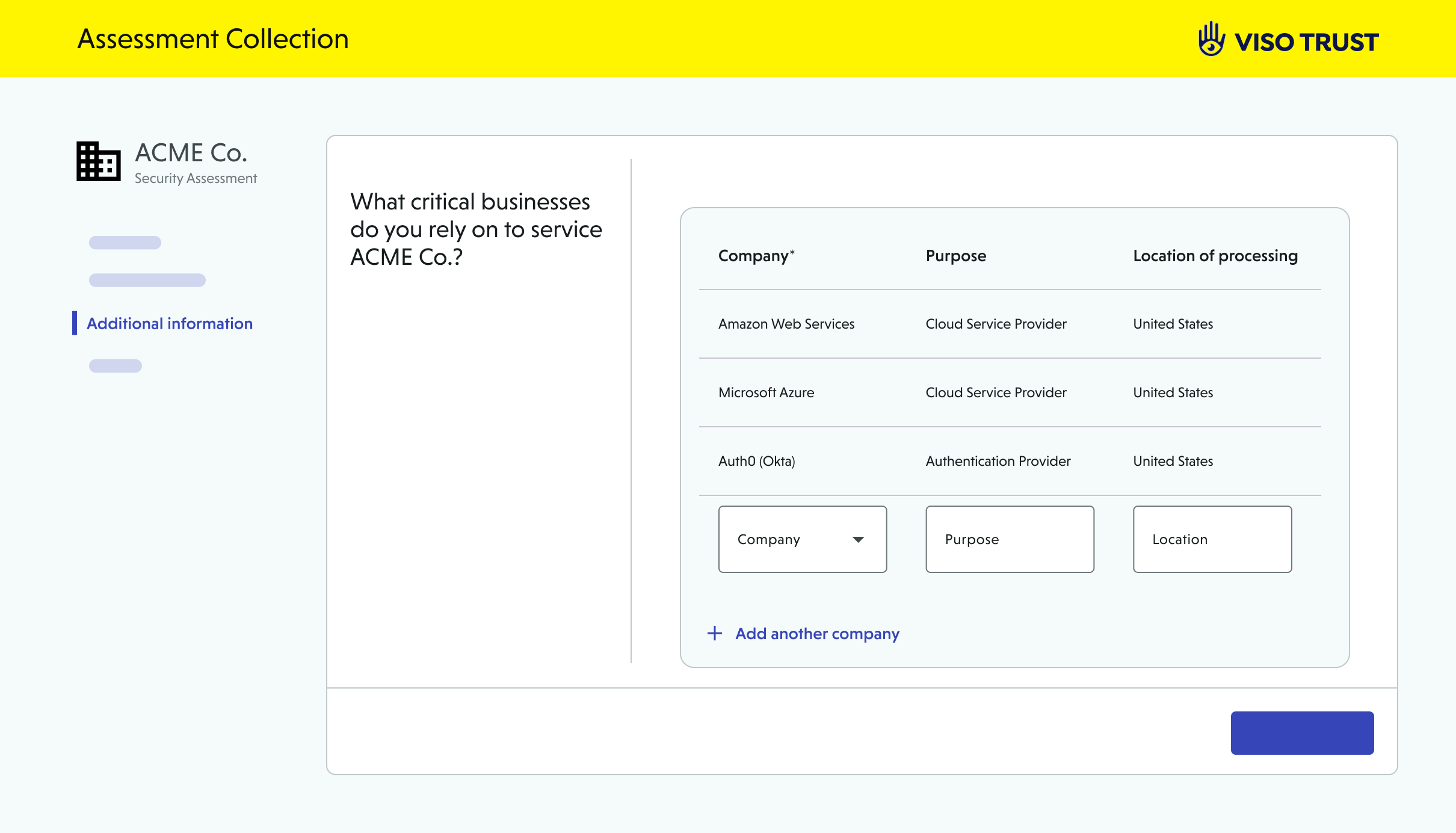
Task: Click the Add another company link
Action: 817,634
